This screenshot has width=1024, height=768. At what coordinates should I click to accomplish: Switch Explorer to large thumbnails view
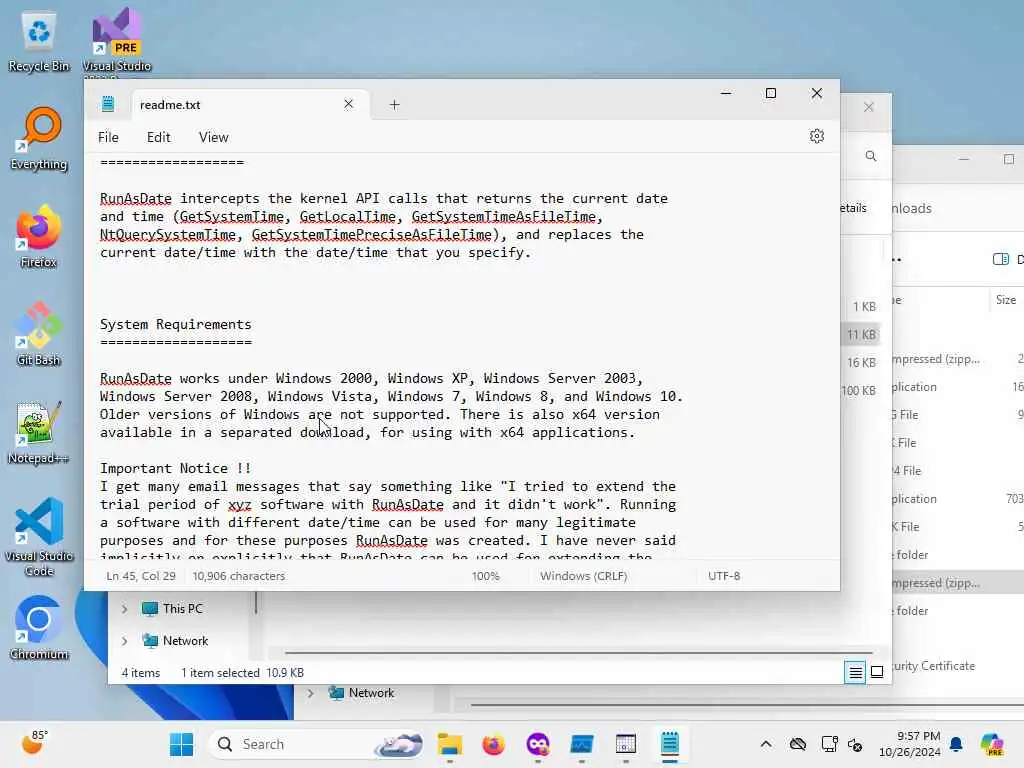(x=877, y=672)
